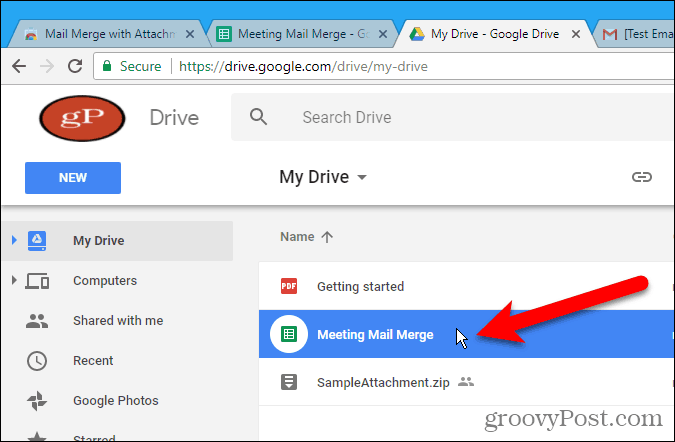Screen dimensions: 675x442
Task: Click the Recent clock icon
Action: point(37,361)
